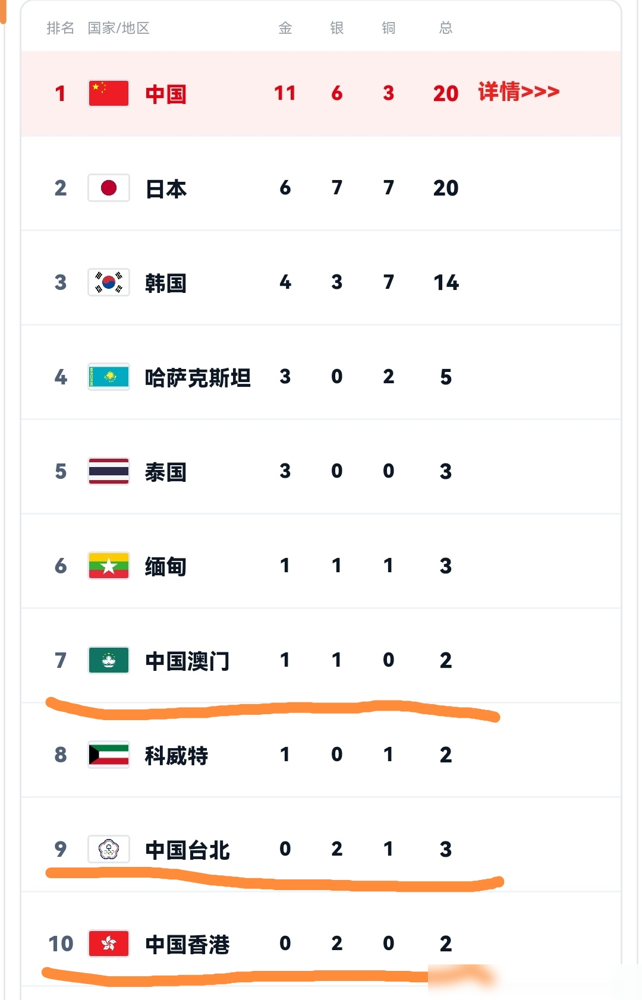Select the 日本 row total of 20

(446, 188)
